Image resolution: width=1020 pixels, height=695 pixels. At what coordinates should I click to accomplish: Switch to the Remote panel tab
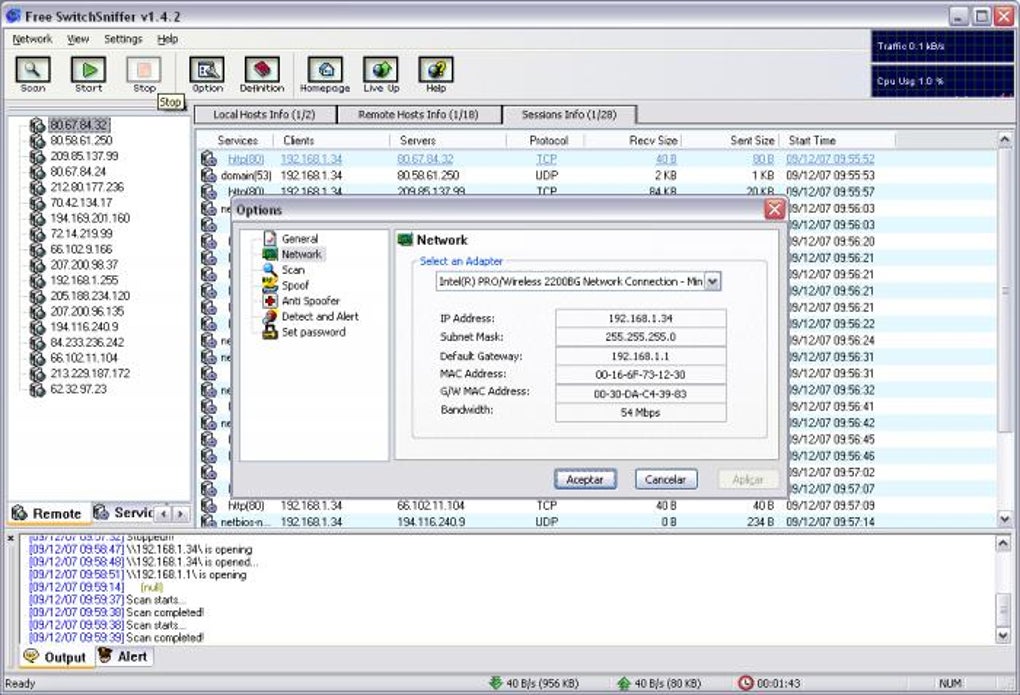(x=46, y=513)
